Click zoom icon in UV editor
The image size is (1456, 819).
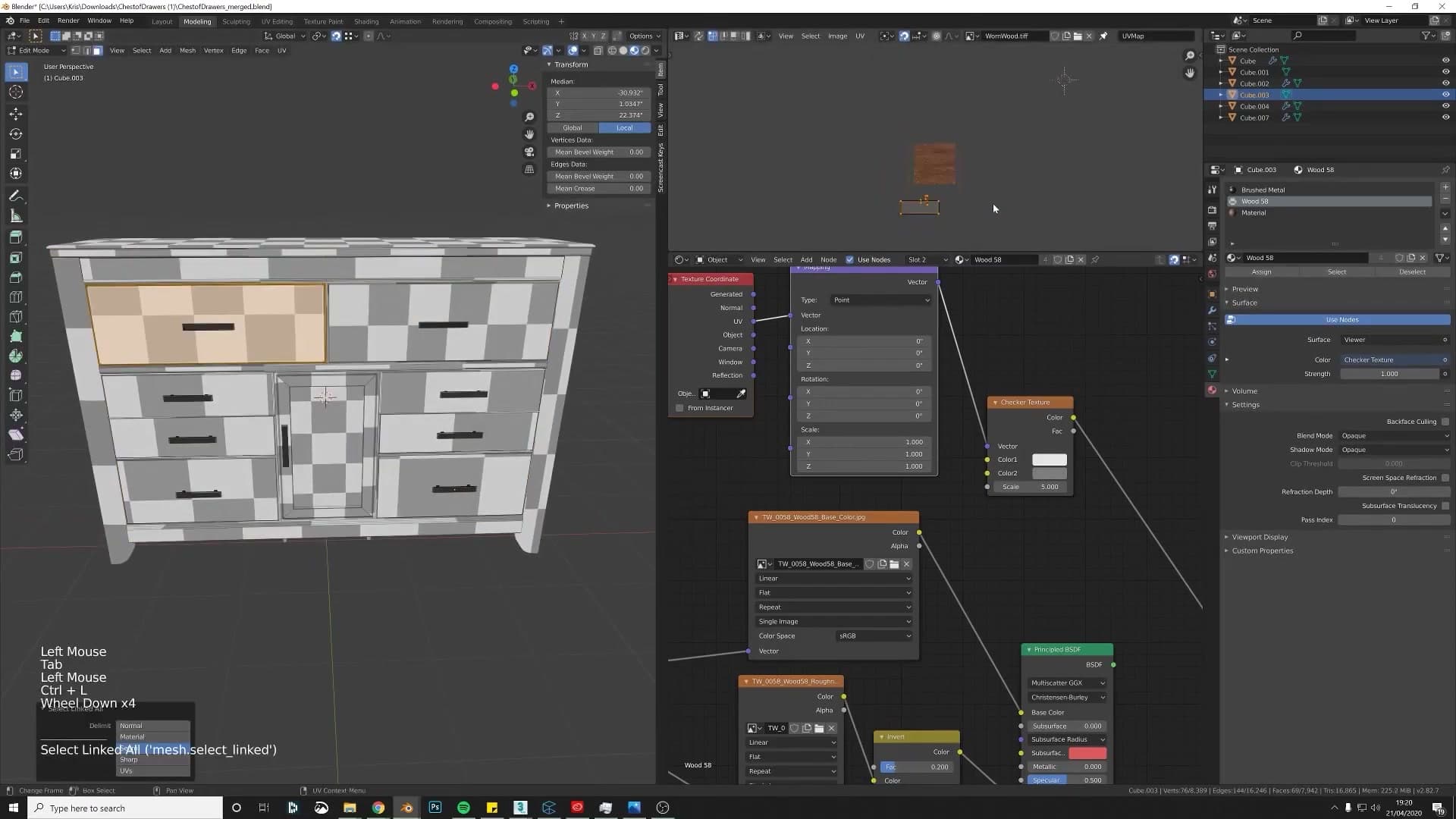point(1190,55)
